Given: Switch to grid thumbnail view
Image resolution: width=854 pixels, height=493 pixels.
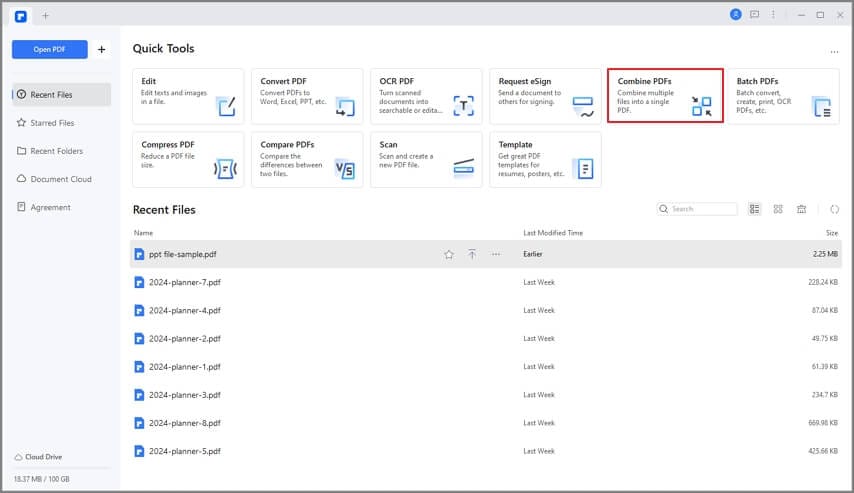Looking at the screenshot, I should pos(778,209).
